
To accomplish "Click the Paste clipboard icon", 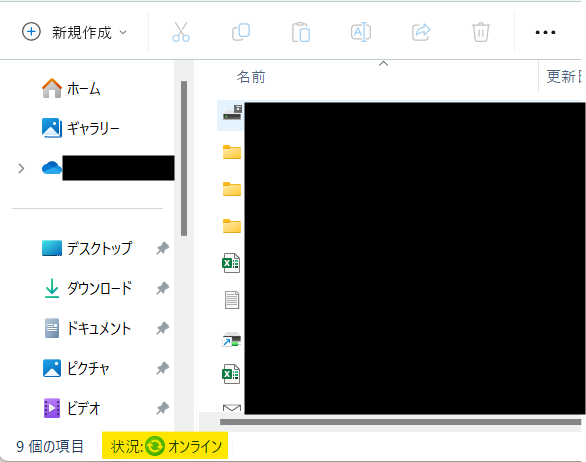I will pyautogui.click(x=301, y=32).
